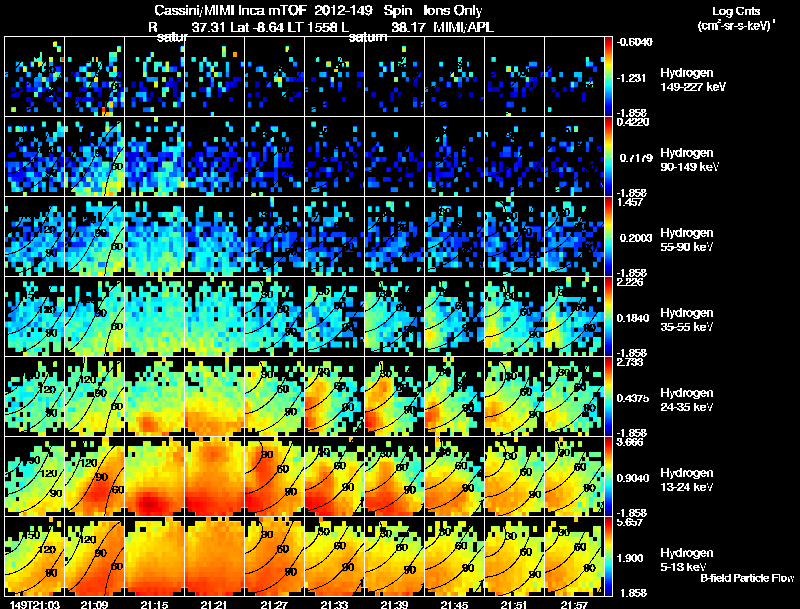800x609 pixels.
Task: Click the 'Cassini/MIMI Inca mTOF' title text
Action: click(230, 10)
